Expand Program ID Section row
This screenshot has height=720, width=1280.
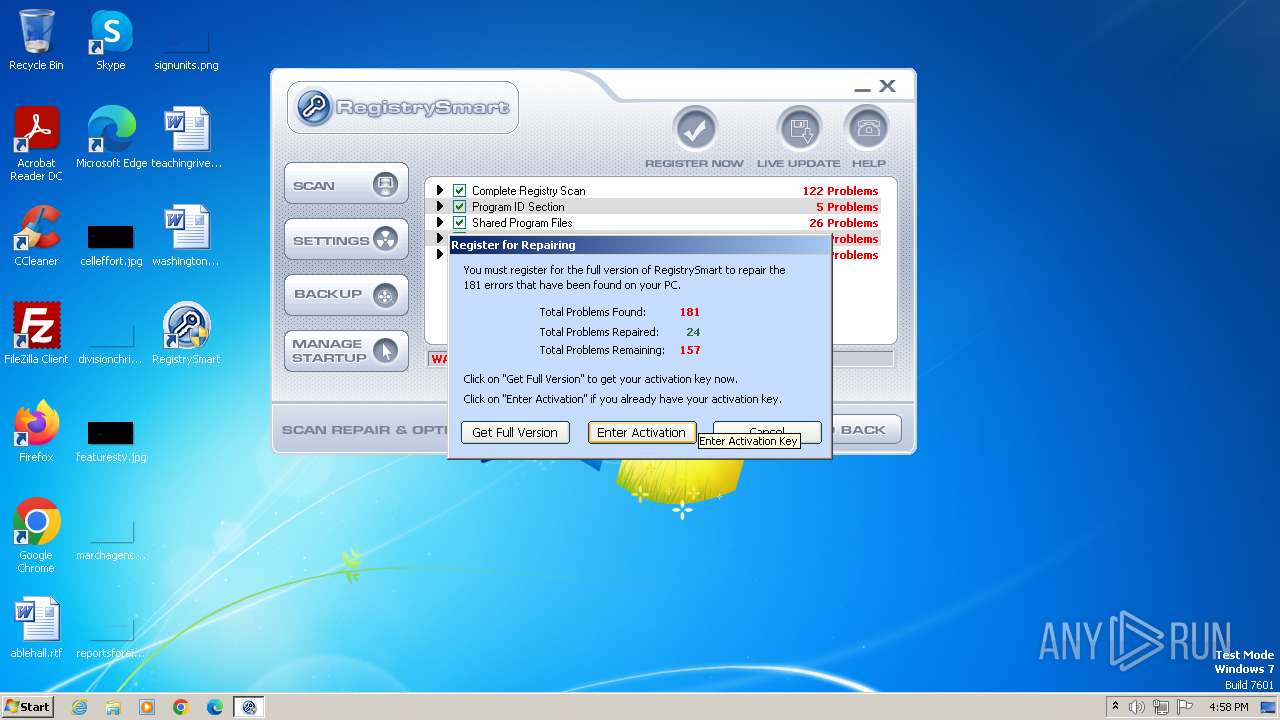pos(439,206)
